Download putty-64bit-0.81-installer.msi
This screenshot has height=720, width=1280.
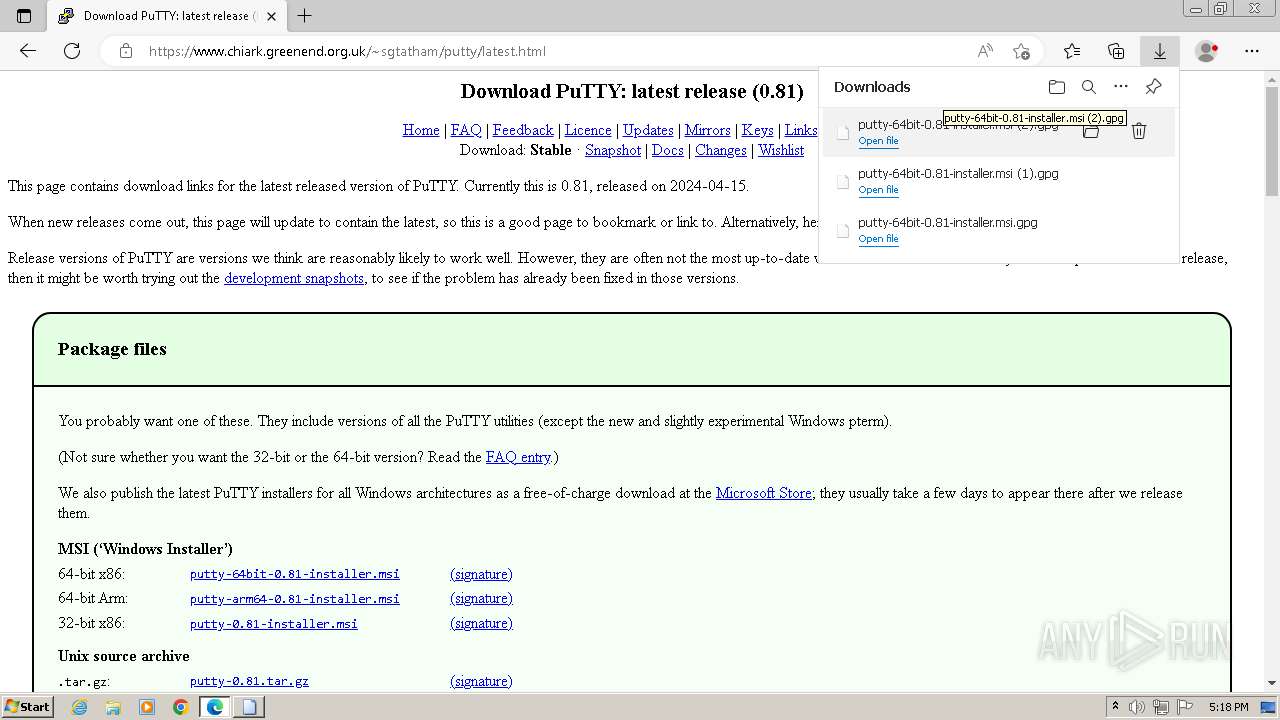click(295, 574)
